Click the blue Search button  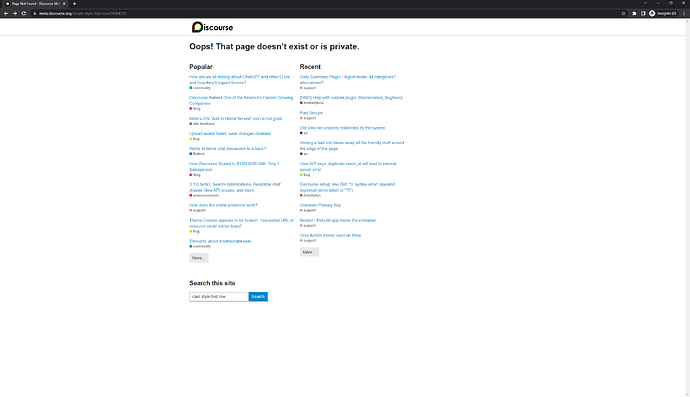pyautogui.click(x=258, y=297)
